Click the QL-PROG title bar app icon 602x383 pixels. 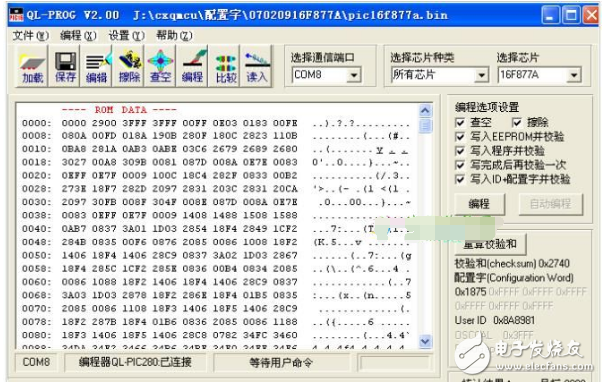(16, 15)
